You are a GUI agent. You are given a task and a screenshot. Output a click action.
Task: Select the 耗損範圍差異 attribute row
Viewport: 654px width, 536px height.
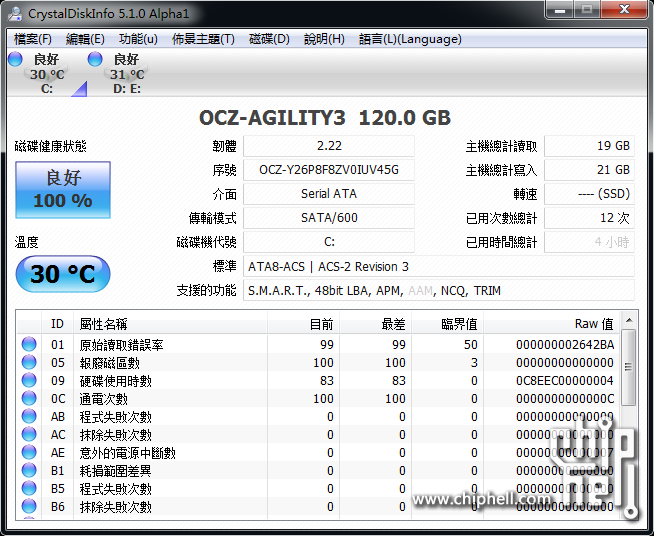pos(319,471)
